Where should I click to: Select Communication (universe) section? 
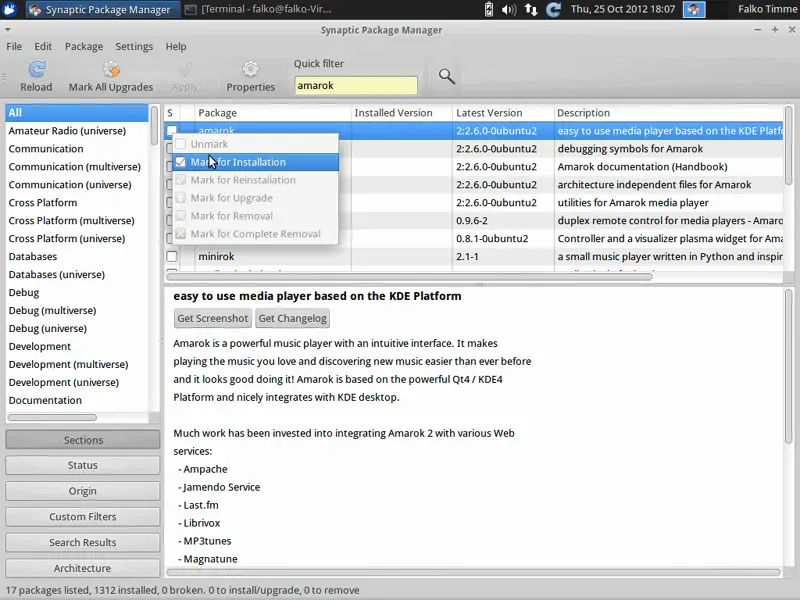77,185
